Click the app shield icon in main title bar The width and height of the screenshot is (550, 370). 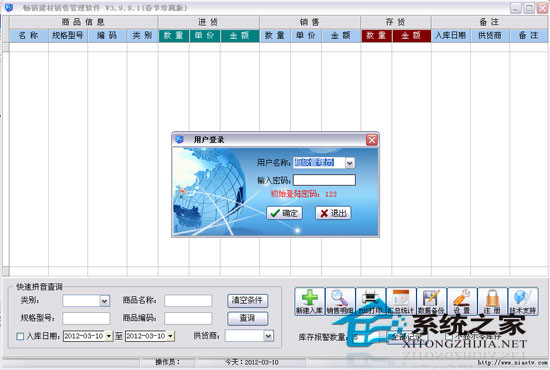(x=8, y=7)
